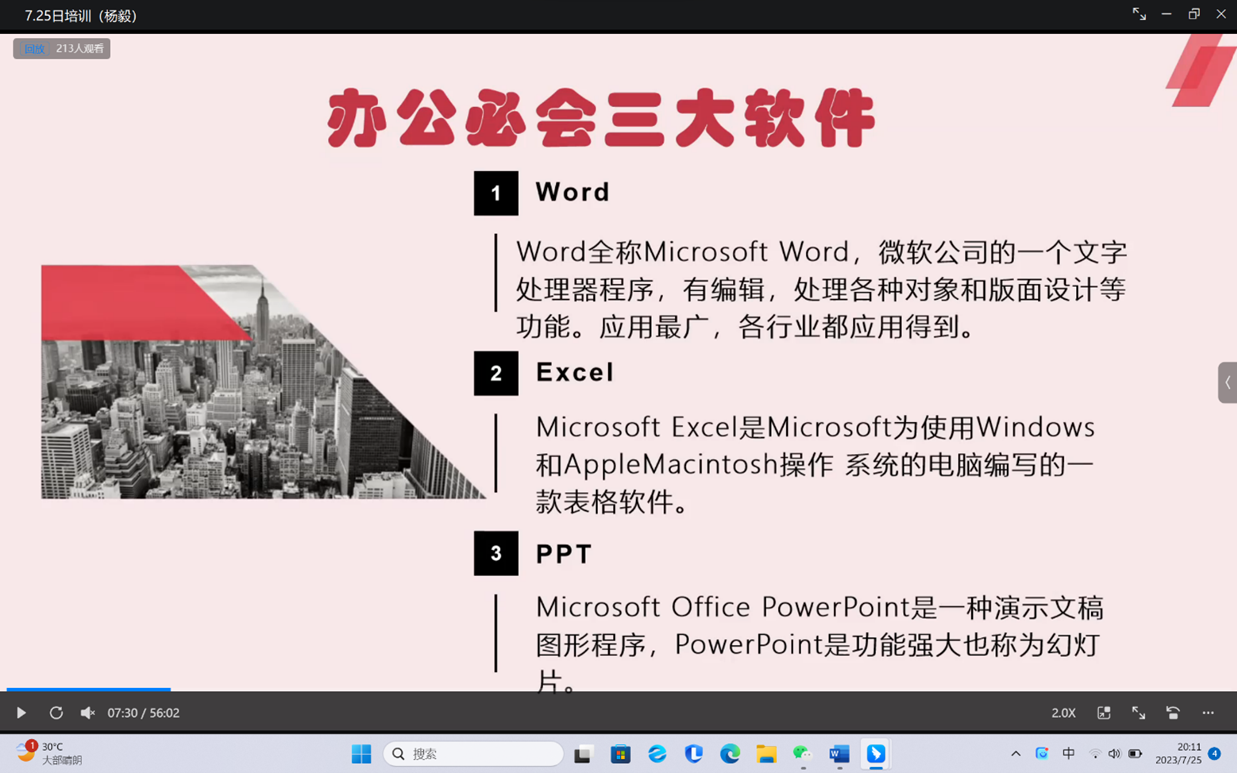Open Microsoft Store from the taskbar
1237x773 pixels.
tap(620, 754)
